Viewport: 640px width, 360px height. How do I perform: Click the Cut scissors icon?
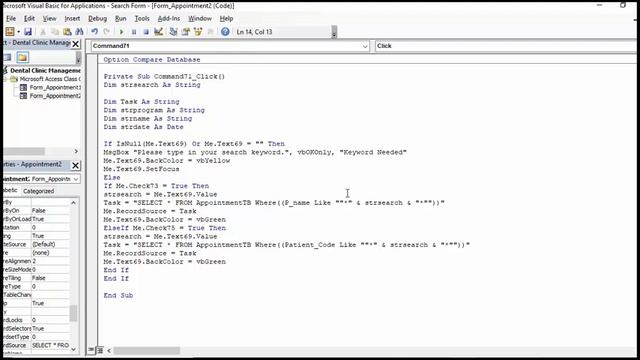(43, 31)
